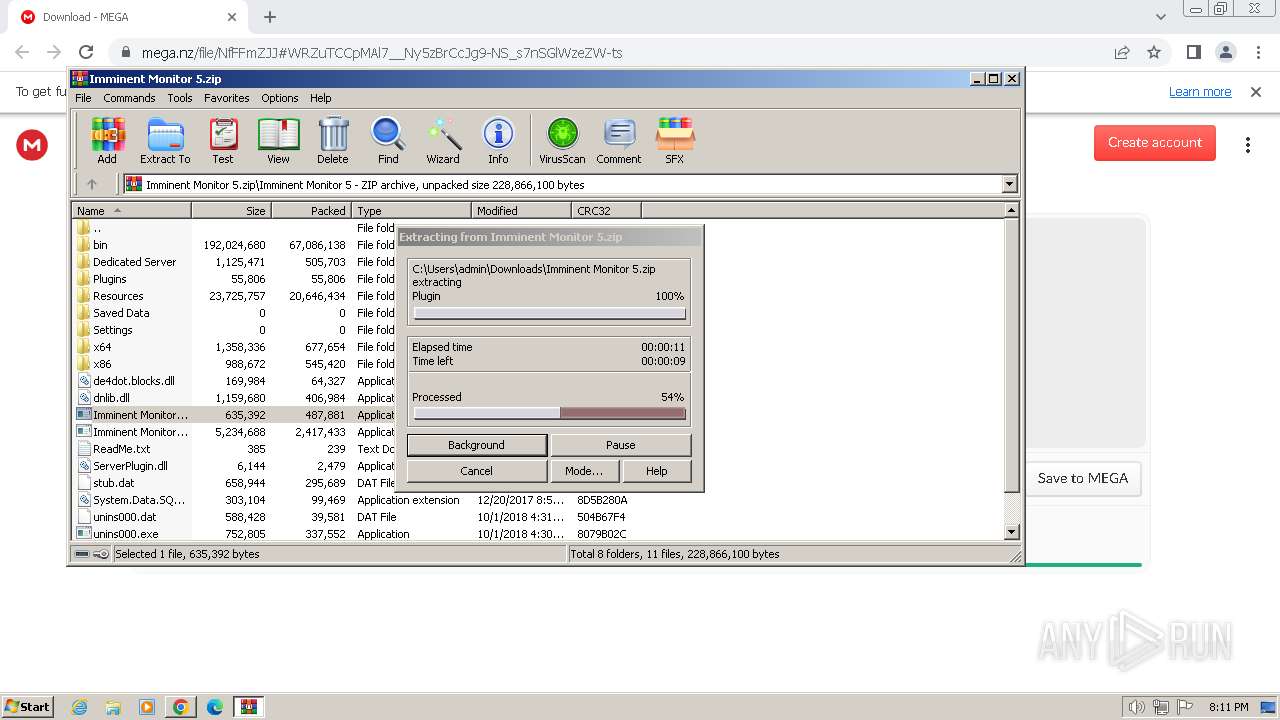Select the unins000.exe file
Image resolution: width=1280 pixels, height=720 pixels.
[125, 534]
